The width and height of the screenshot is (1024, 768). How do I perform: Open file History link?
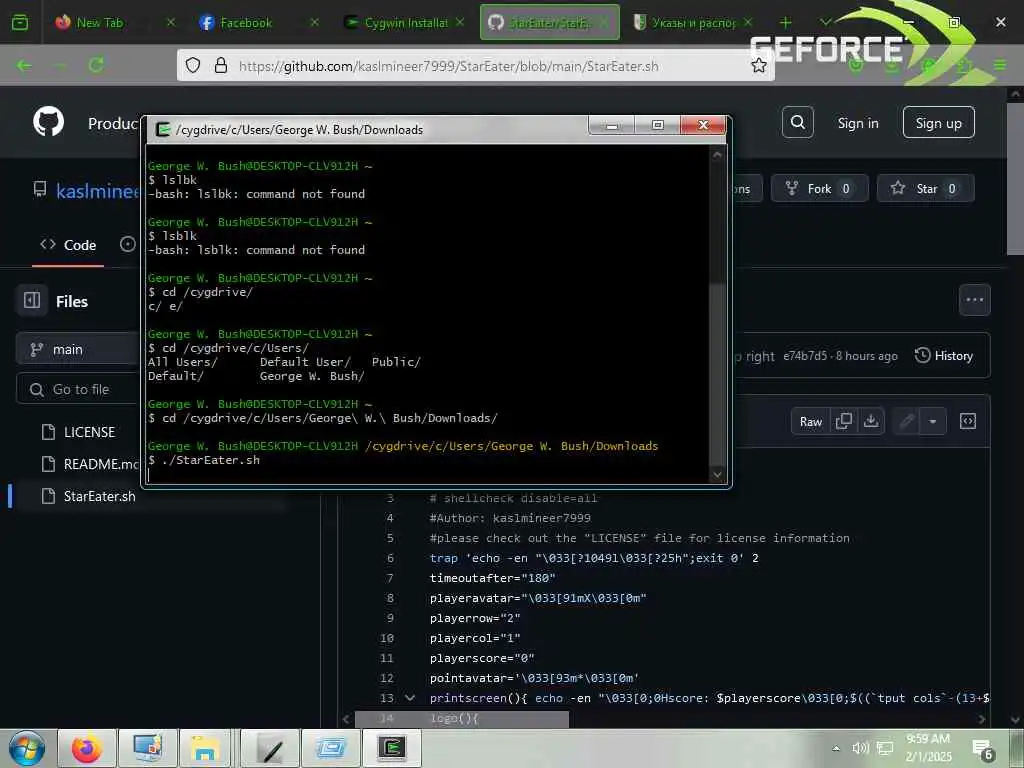[944, 355]
